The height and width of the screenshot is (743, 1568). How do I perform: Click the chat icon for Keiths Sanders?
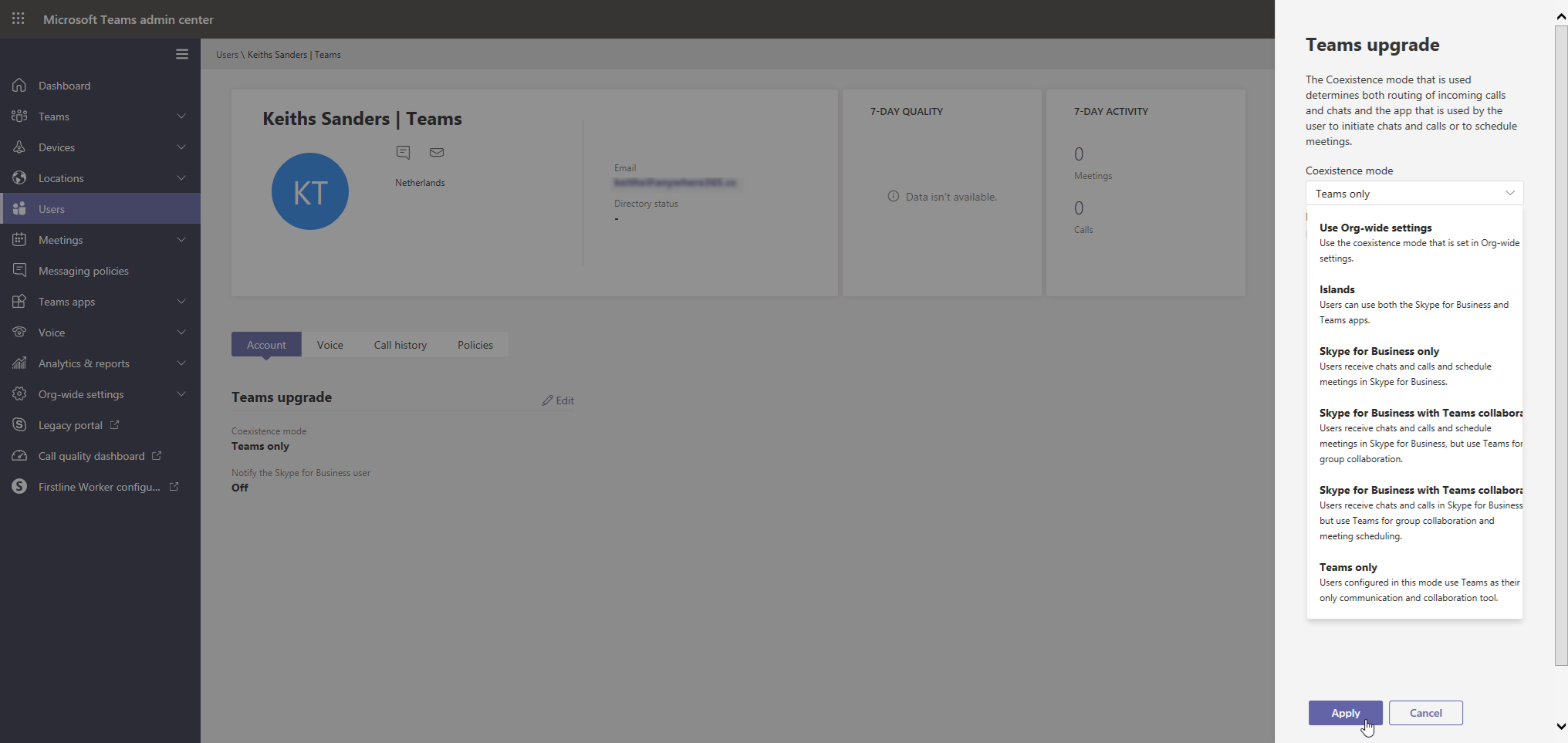point(403,152)
